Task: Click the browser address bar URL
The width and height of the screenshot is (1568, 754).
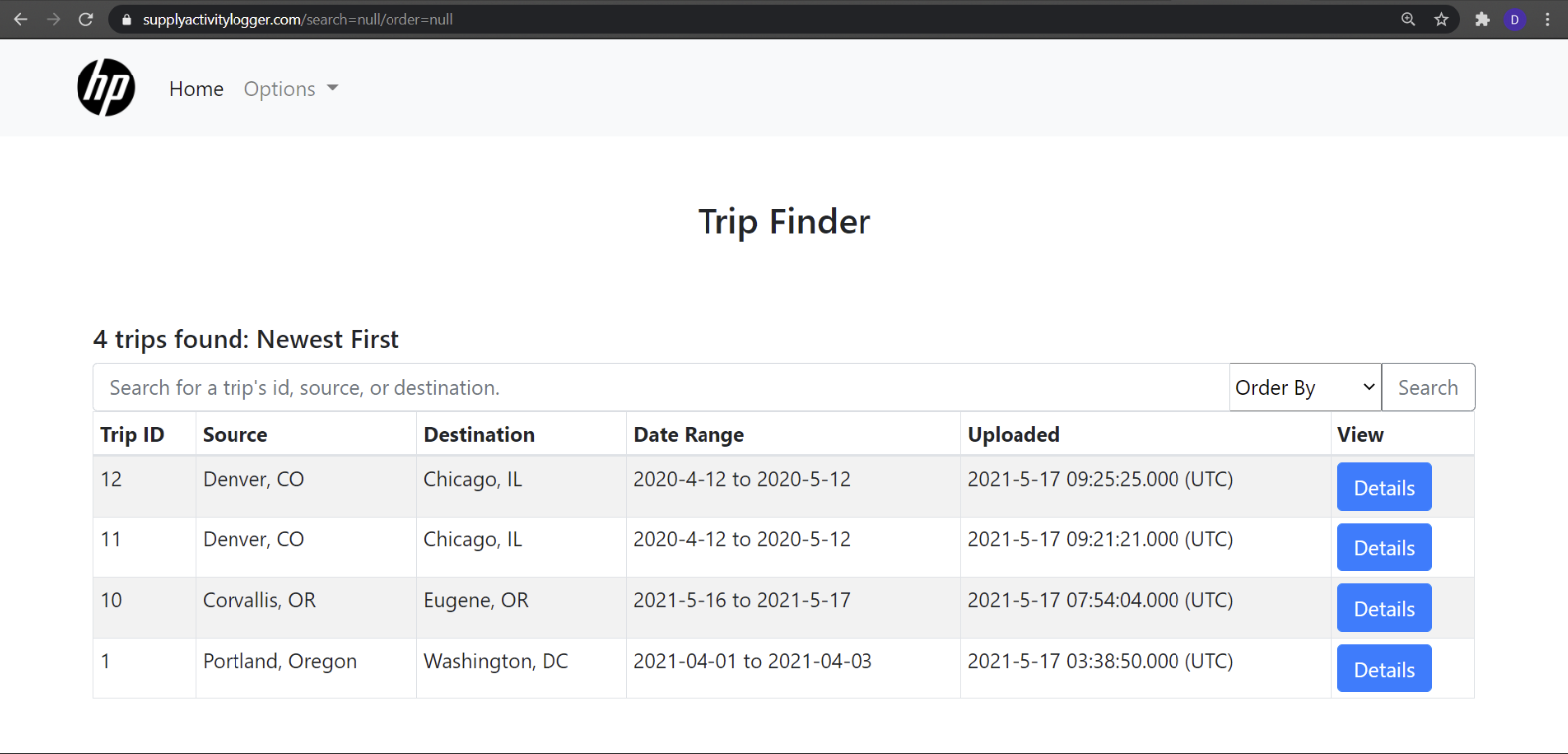Action: point(298,19)
